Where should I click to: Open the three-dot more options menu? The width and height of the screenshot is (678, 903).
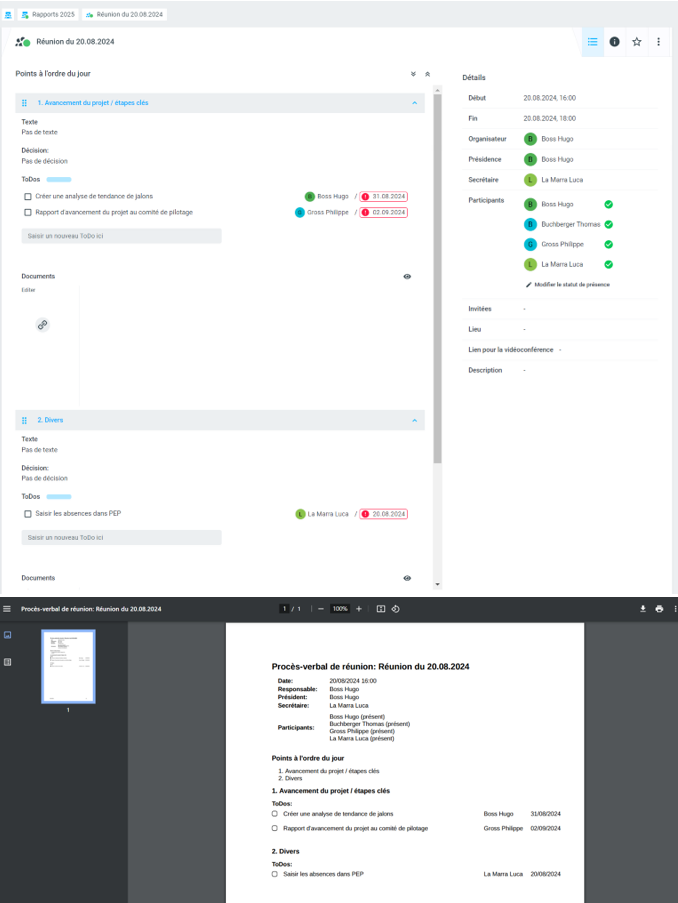(x=658, y=42)
